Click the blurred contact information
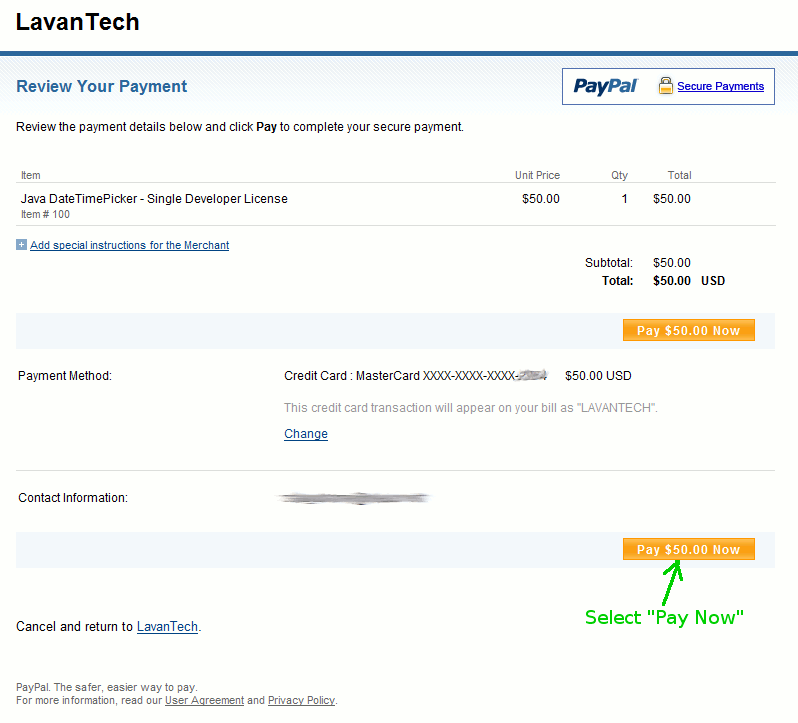The image size is (798, 723). tap(354, 497)
